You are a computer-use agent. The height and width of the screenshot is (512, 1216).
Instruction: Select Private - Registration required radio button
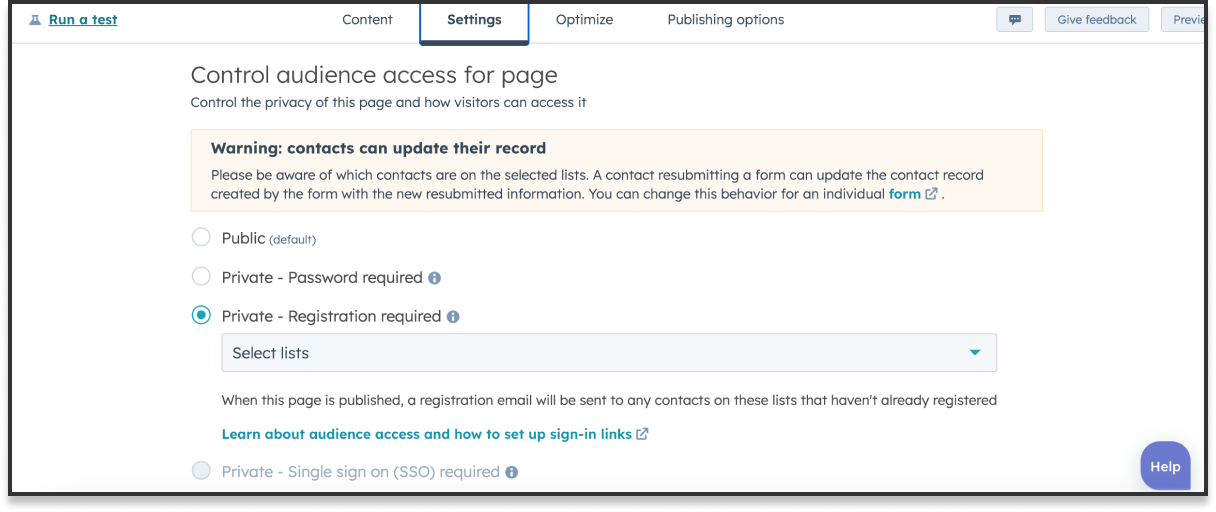(201, 315)
